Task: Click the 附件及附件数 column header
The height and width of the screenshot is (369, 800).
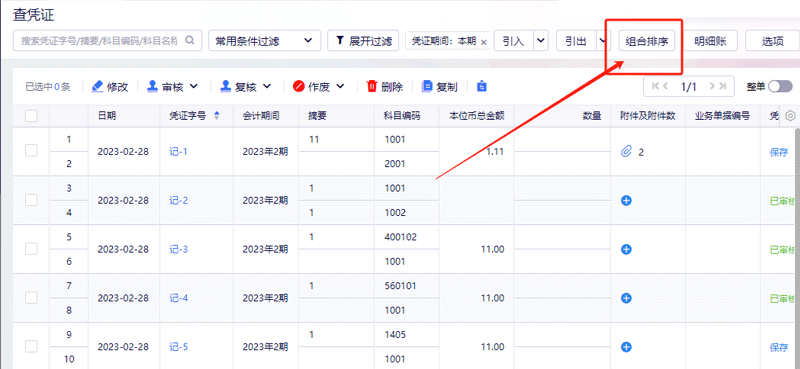Action: click(x=647, y=116)
